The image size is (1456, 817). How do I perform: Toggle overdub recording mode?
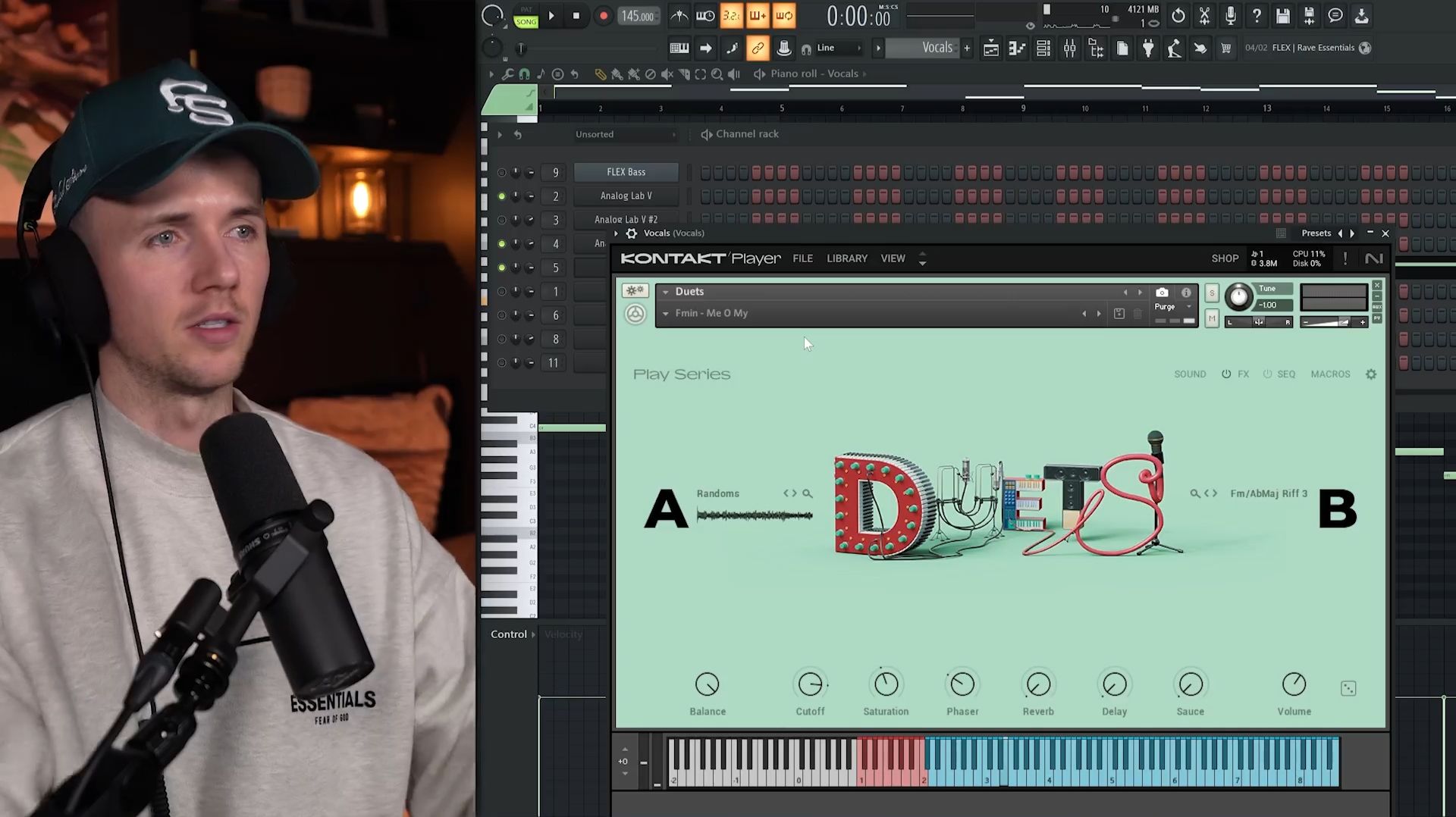pos(758,16)
